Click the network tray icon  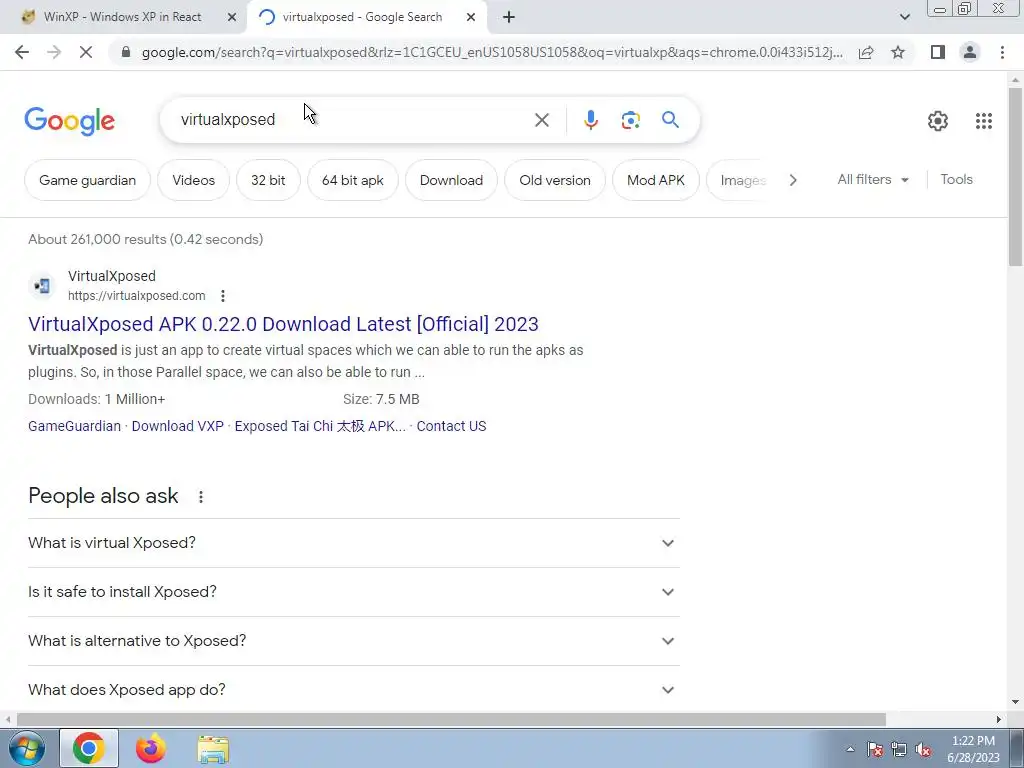point(899,750)
